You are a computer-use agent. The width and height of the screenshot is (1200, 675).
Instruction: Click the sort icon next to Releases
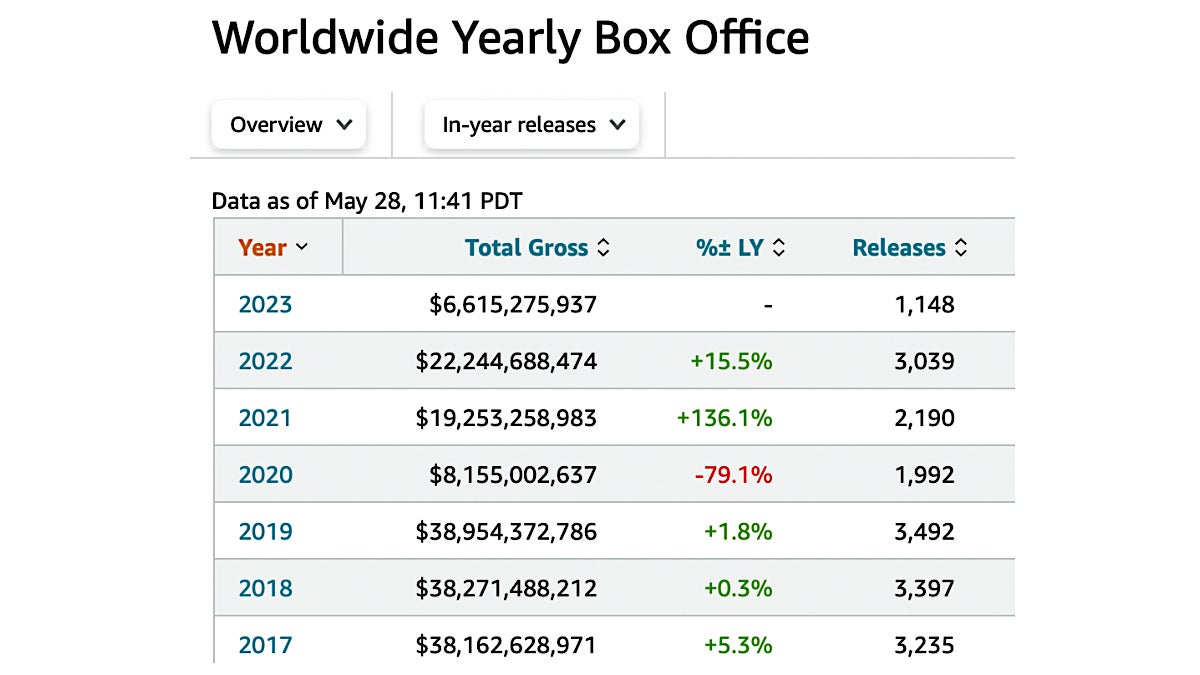963,247
